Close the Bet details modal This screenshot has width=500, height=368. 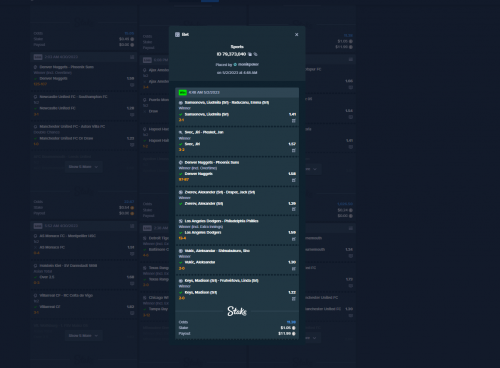(296, 34)
